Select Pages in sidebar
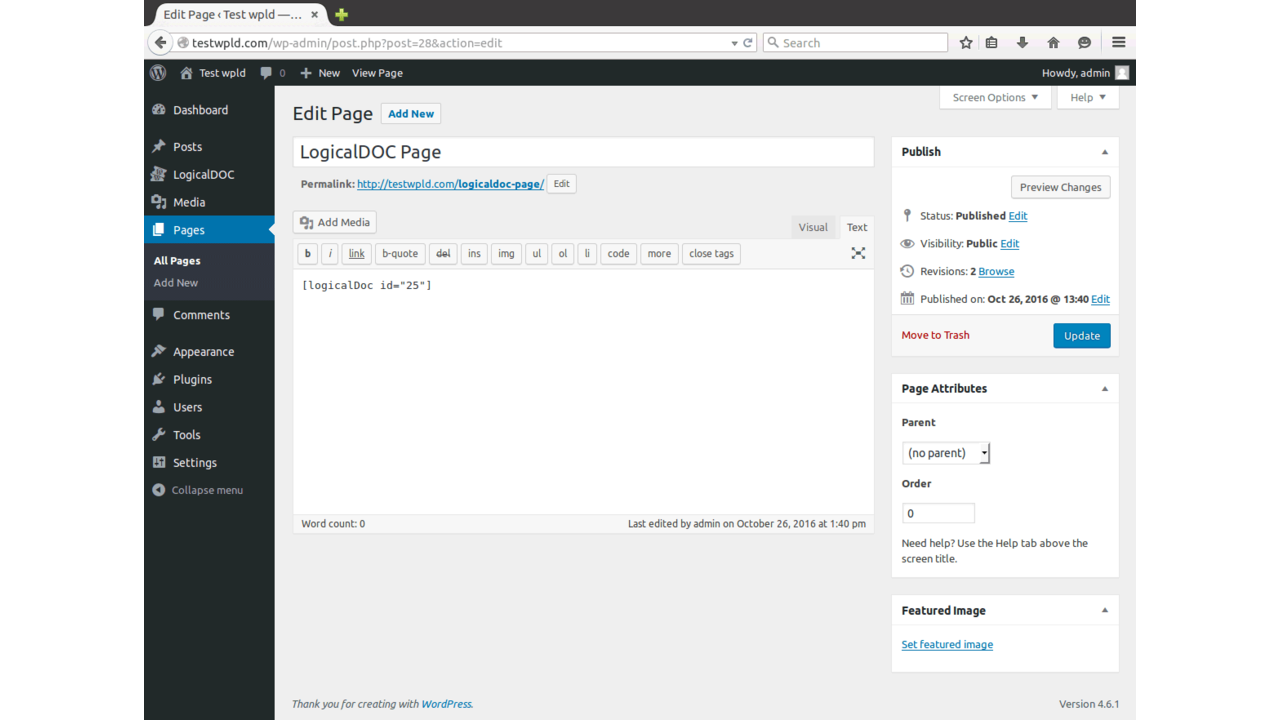 point(209,230)
